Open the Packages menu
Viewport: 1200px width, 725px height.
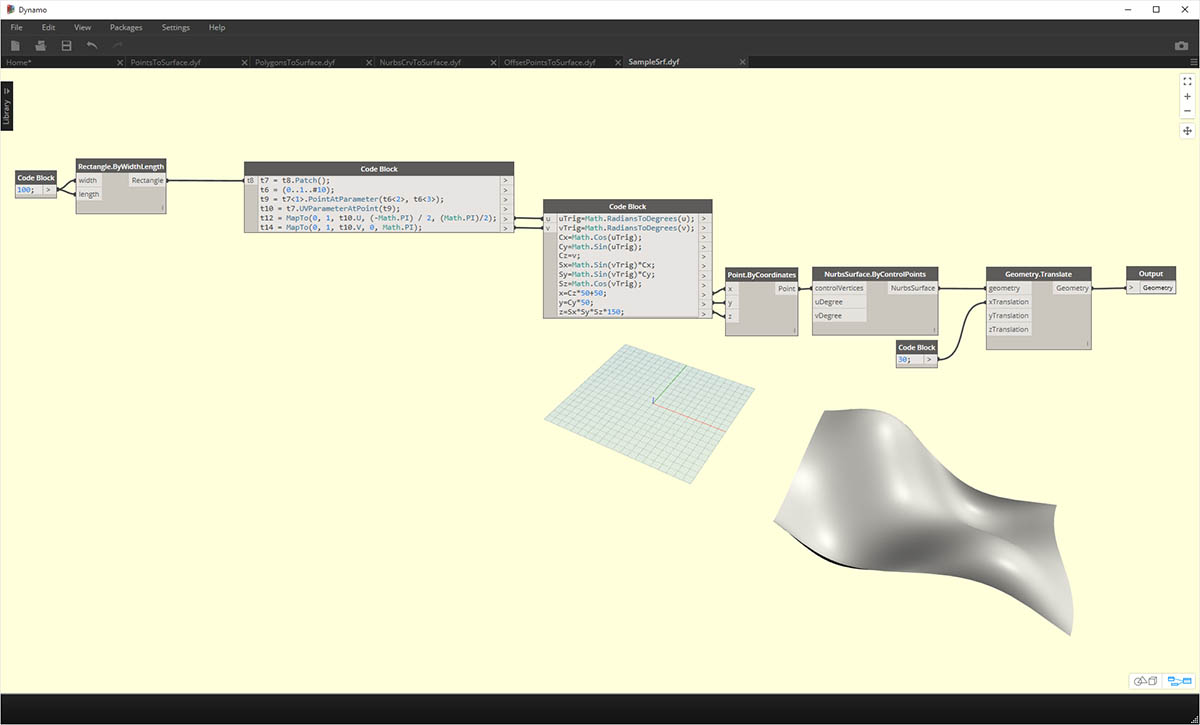[x=126, y=27]
